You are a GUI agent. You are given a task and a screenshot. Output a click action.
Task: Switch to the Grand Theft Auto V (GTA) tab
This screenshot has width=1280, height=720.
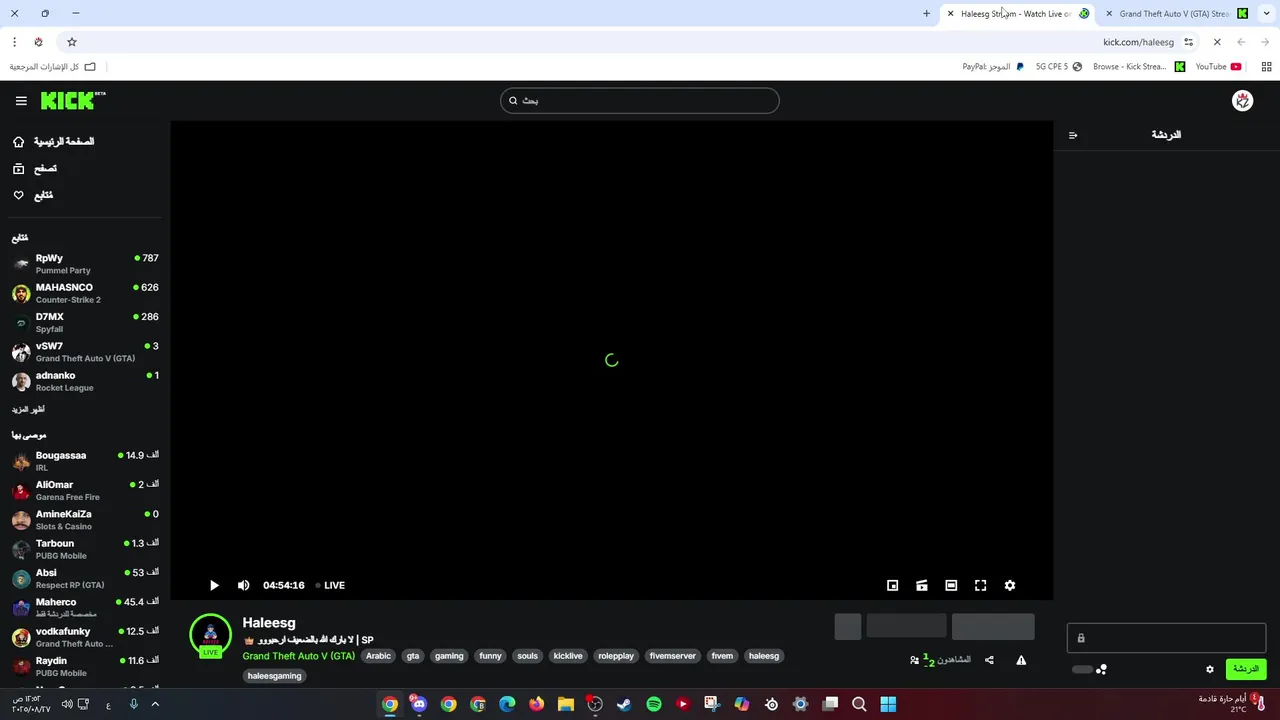[x=1175, y=14]
